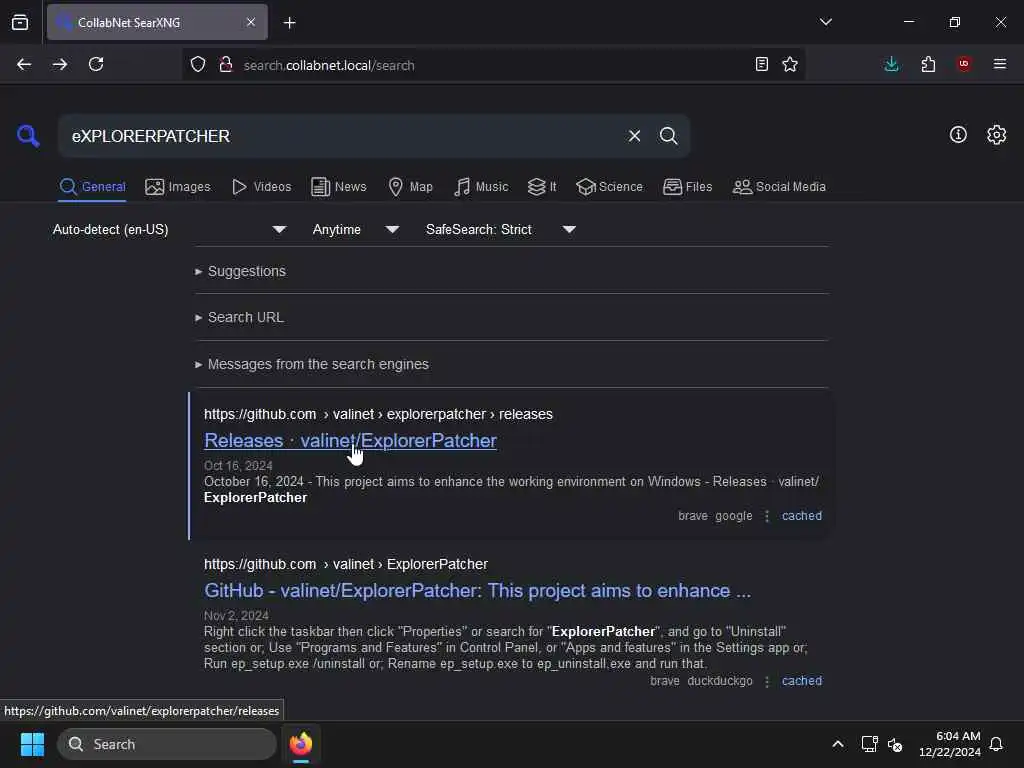Click the muted volume tray icon
1024x768 pixels.
point(895,744)
